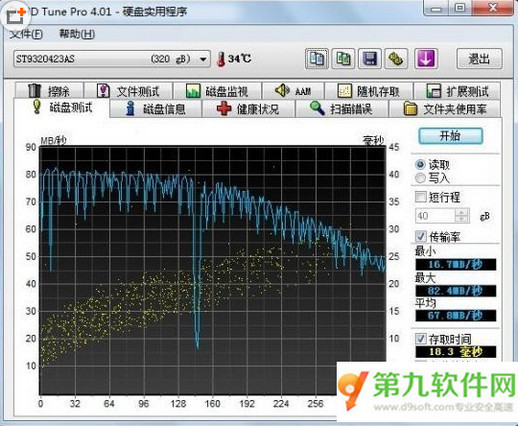The height and width of the screenshot is (426, 518).
Task: Click the copy screenshot toolbar icon
Action: (343, 59)
